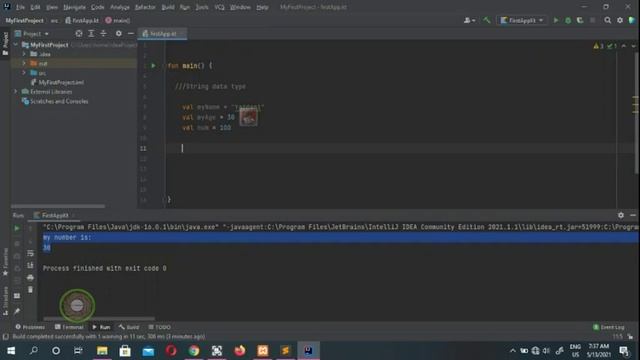Build project using the hammer icon
Image resolution: width=640 pixels, height=360 pixels.
click(487, 20)
